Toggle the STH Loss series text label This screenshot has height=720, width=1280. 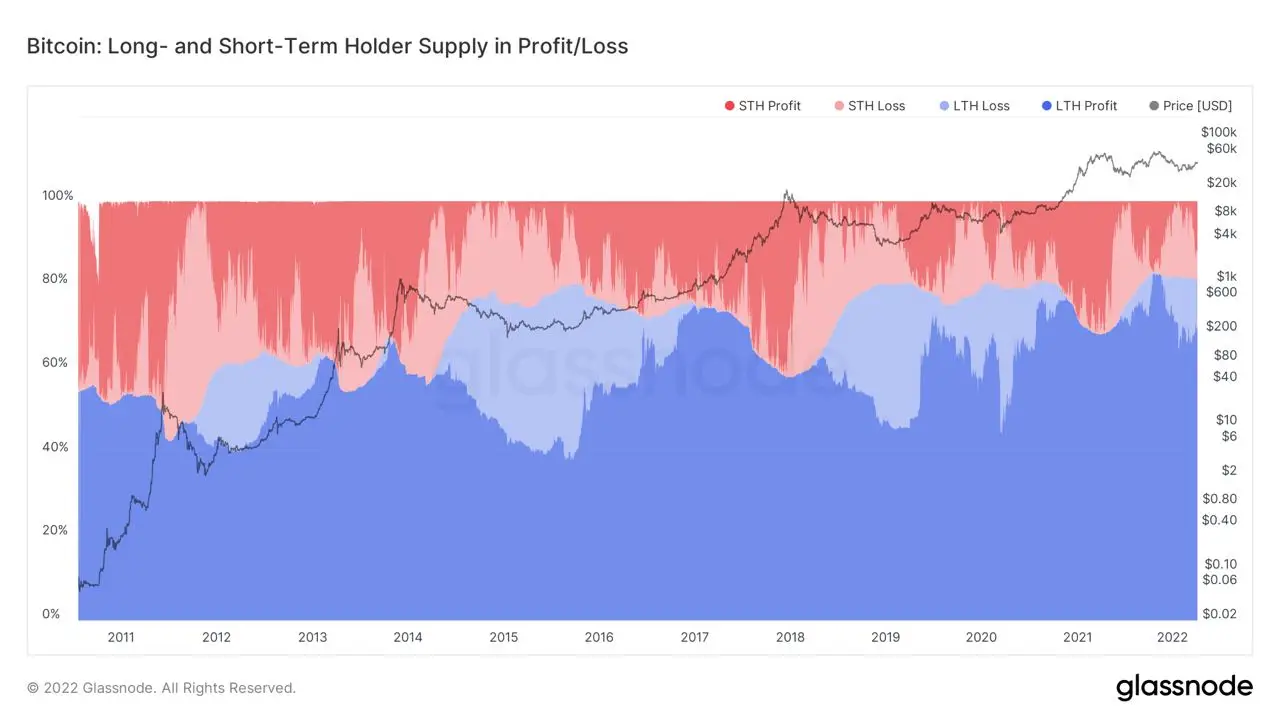(876, 106)
